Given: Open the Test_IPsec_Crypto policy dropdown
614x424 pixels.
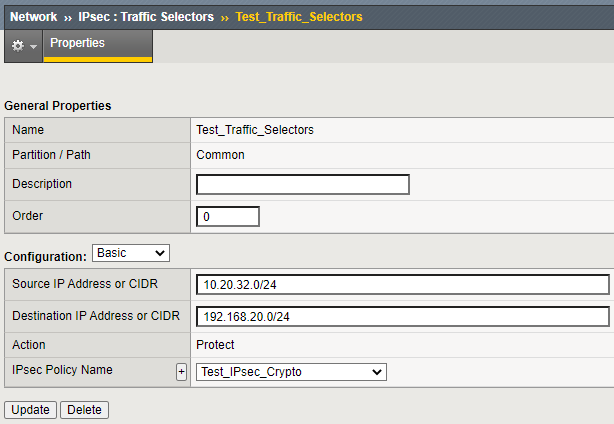Looking at the screenshot, I should tap(291, 372).
